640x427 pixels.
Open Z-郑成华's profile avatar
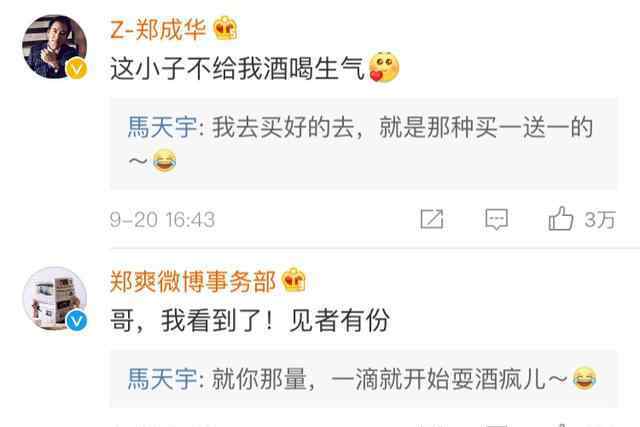point(54,47)
